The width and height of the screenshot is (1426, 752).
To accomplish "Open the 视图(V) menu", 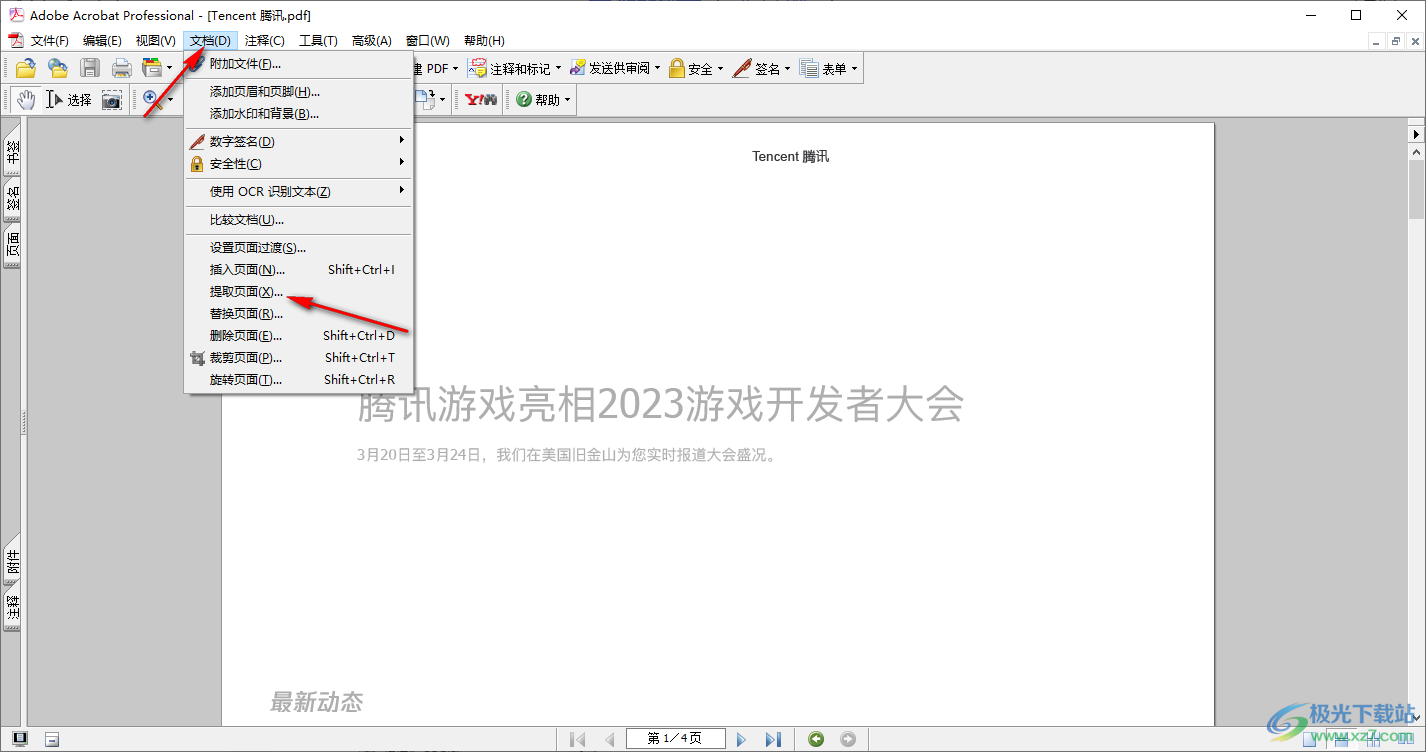I will pyautogui.click(x=155, y=41).
